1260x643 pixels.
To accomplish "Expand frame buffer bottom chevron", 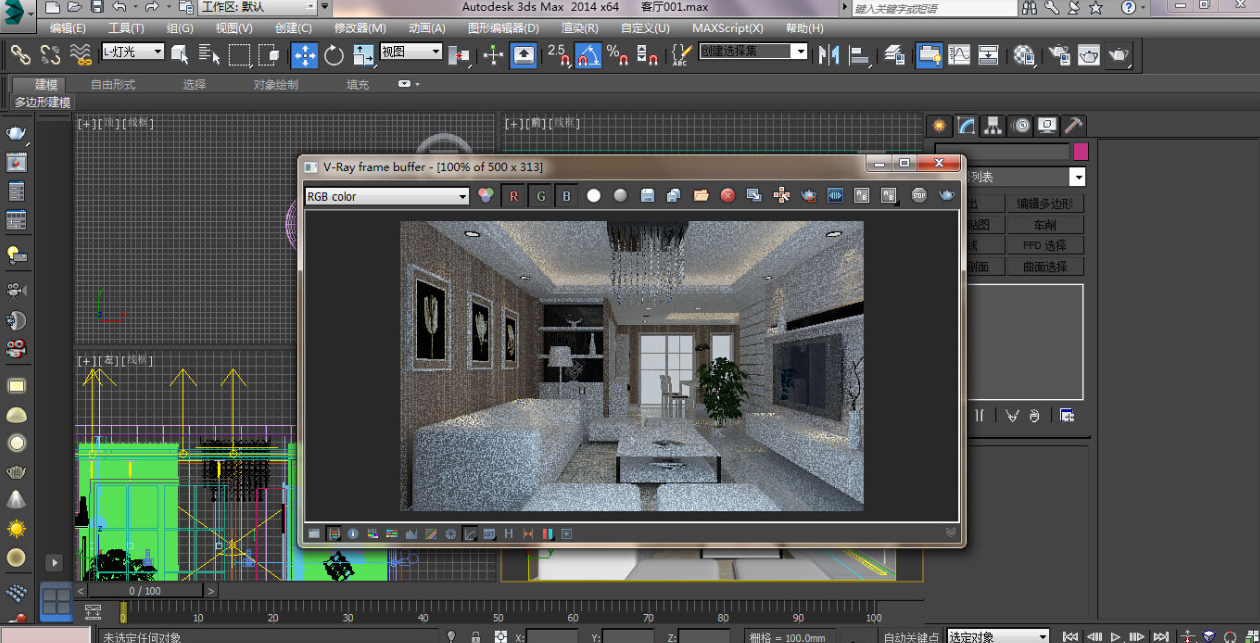I will 951,534.
